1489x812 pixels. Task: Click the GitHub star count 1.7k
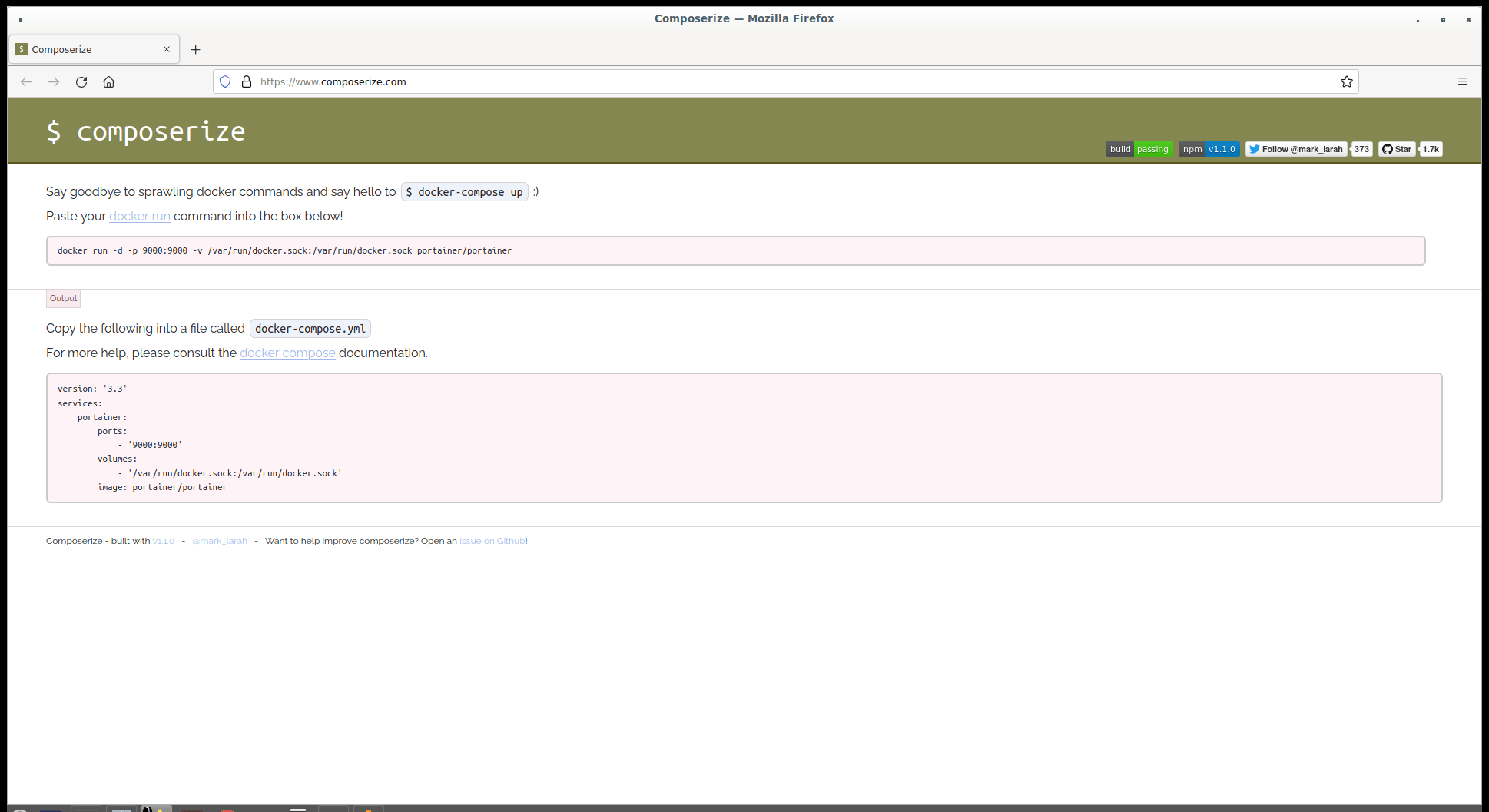point(1430,149)
